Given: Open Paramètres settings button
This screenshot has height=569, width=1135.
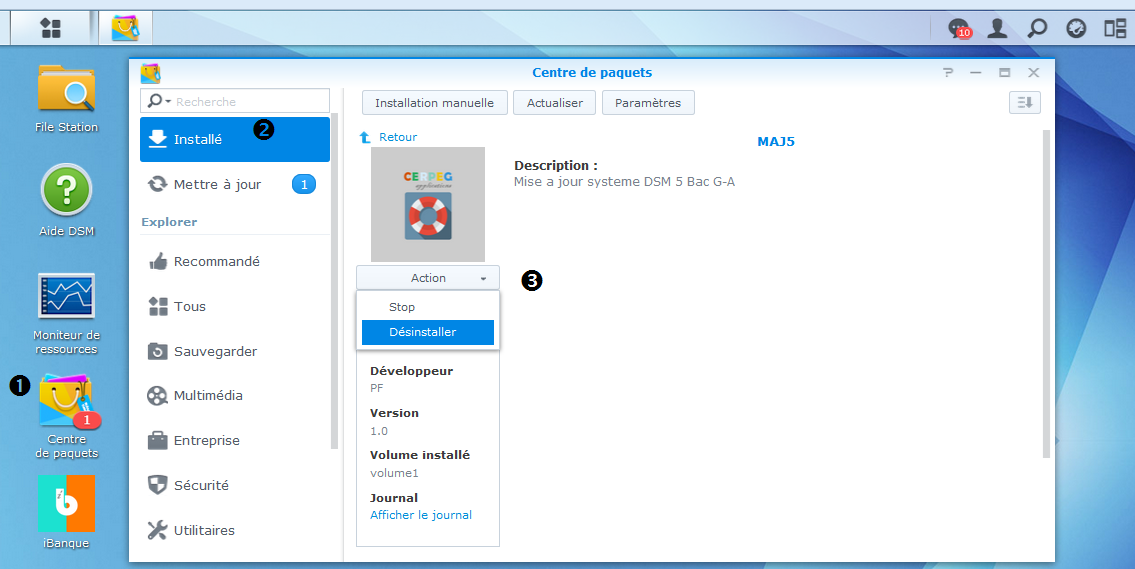Looking at the screenshot, I should point(648,103).
